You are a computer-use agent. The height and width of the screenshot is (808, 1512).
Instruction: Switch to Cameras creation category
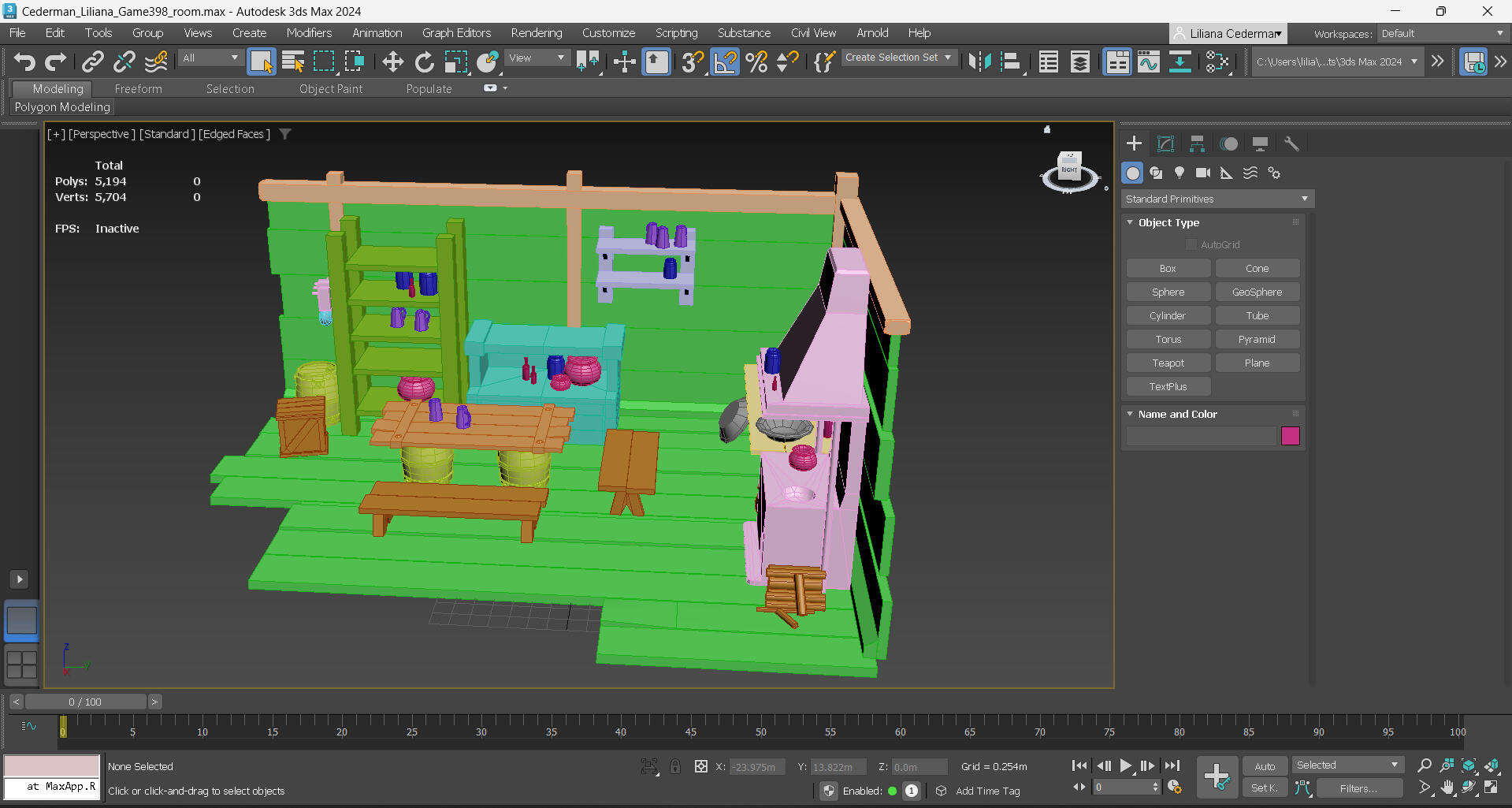1203,173
